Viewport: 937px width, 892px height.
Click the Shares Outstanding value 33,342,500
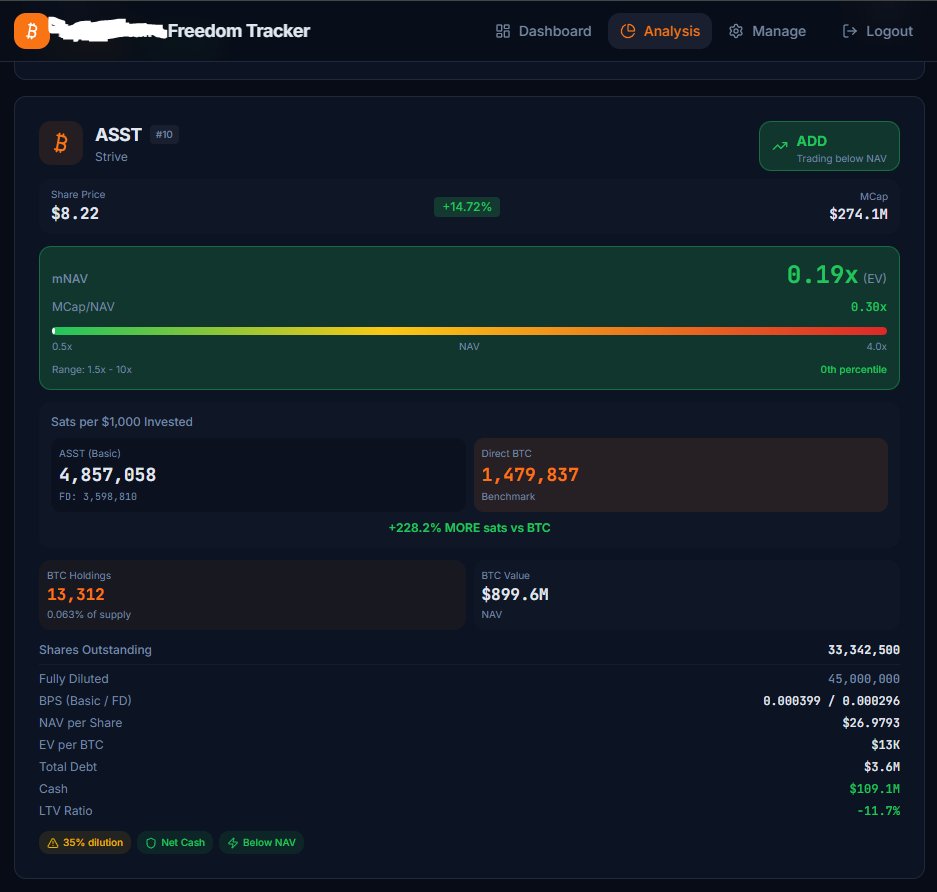point(863,649)
